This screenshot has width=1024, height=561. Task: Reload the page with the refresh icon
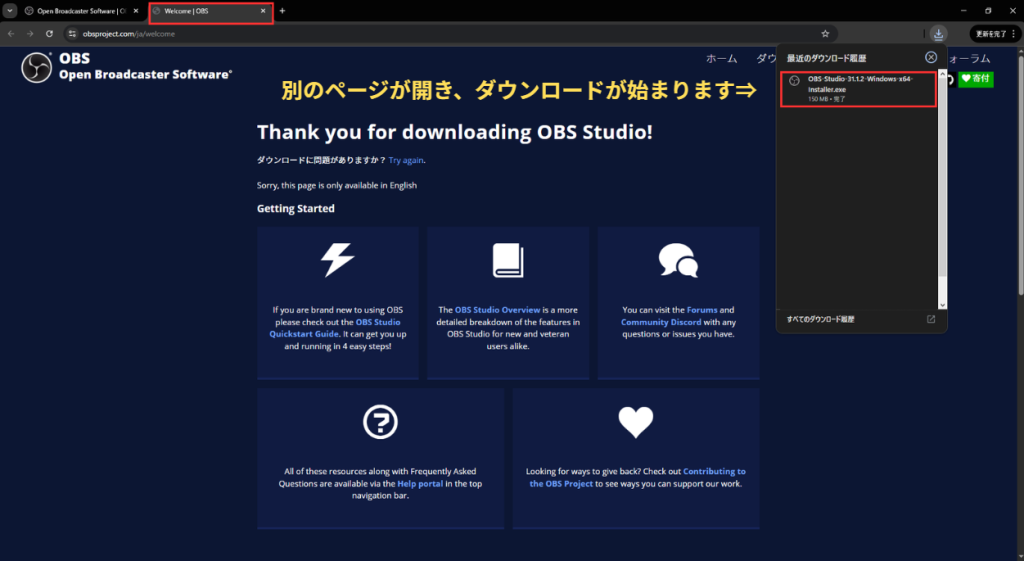[x=49, y=33]
